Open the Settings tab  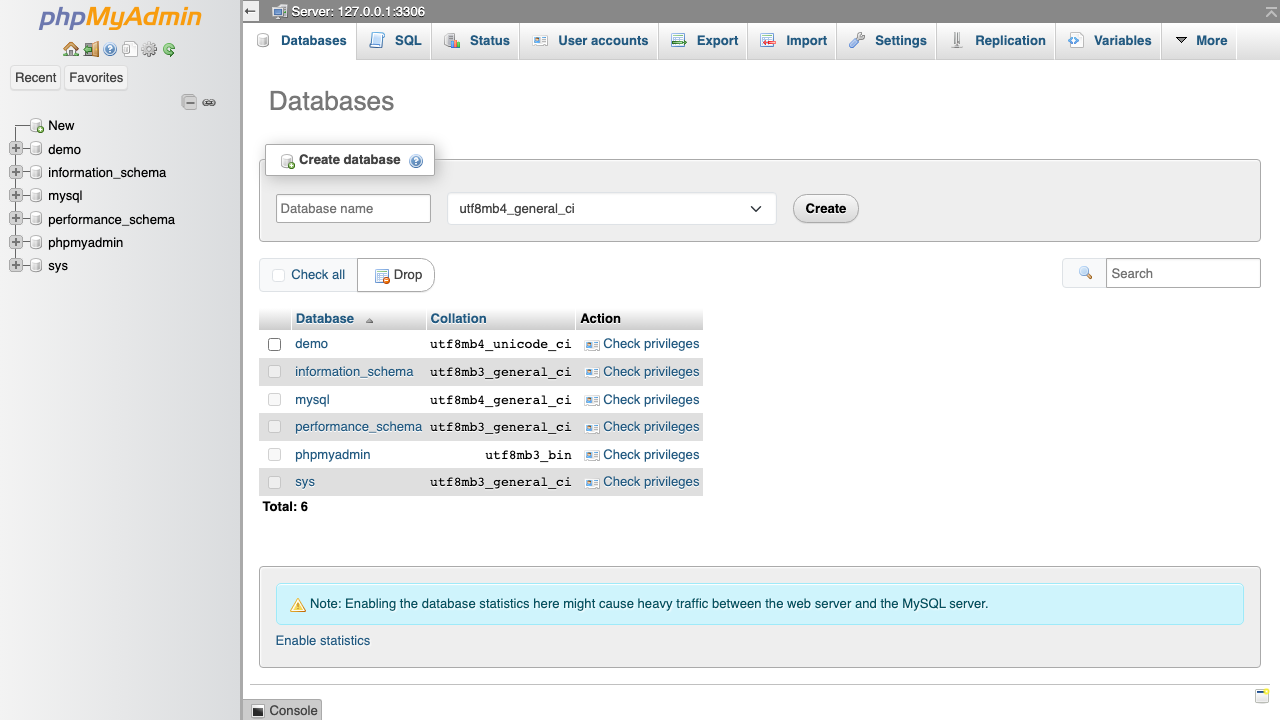pos(887,41)
